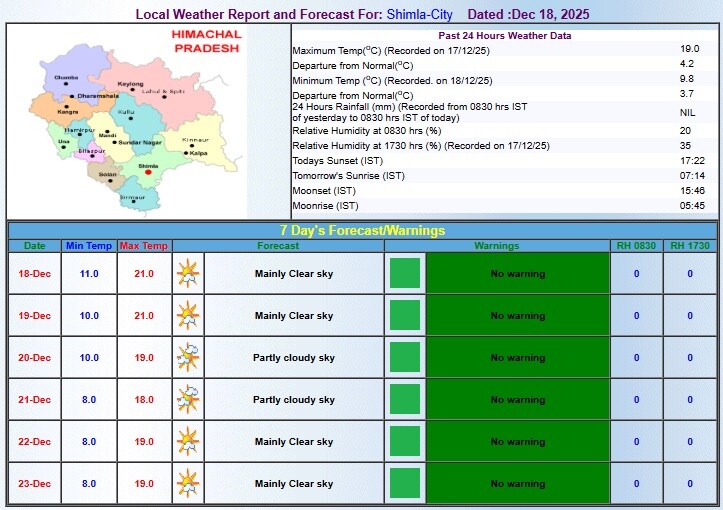The width and height of the screenshot is (723, 510).
Task: Click the 'No warning' cell for 19-Dec
Action: [518, 316]
